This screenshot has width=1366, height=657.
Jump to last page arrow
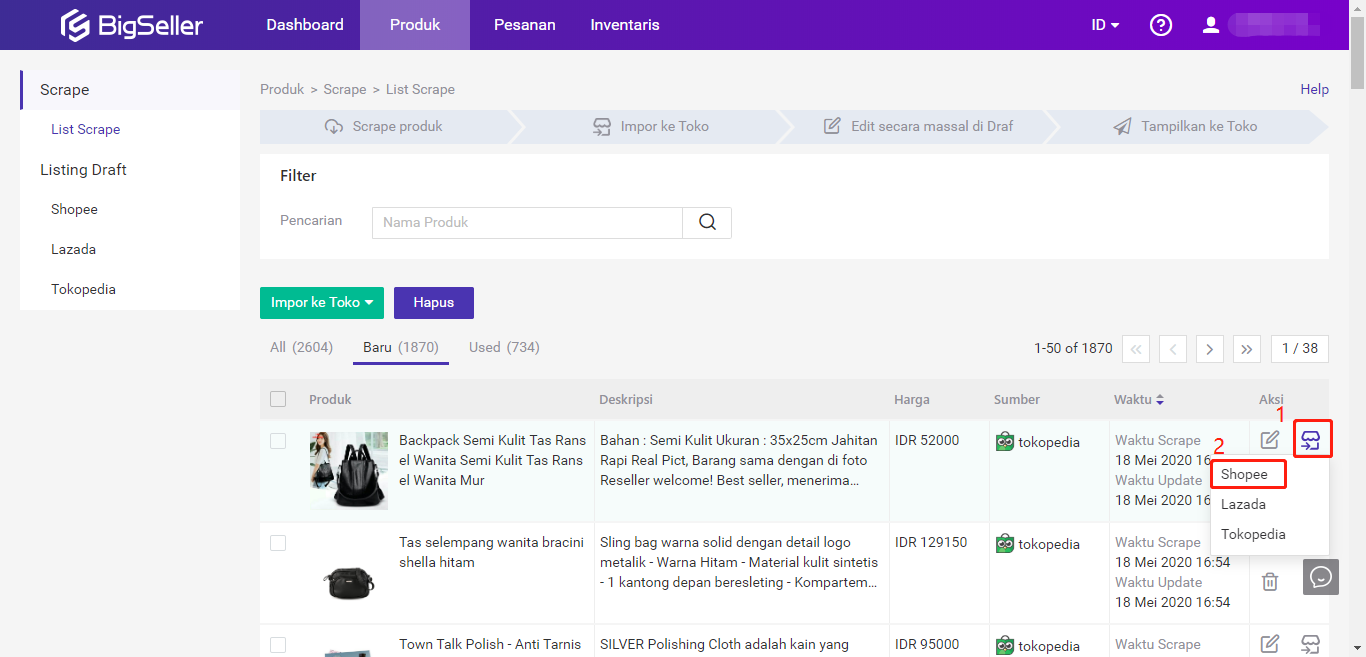point(1247,349)
